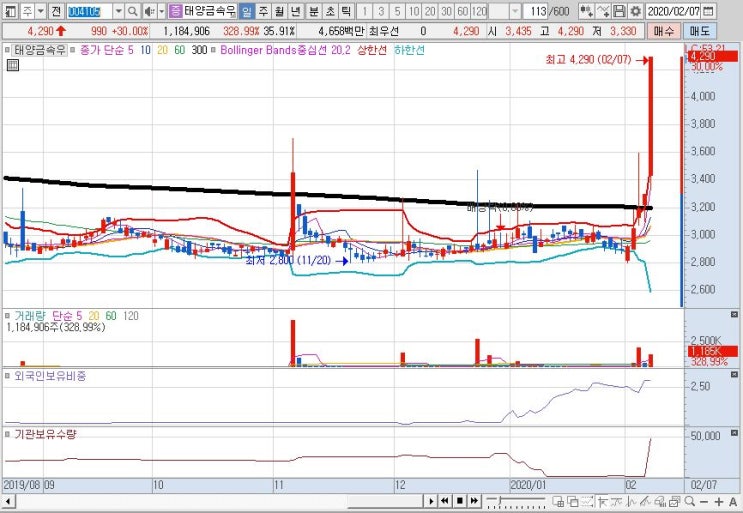Close the foreign ownership panel corner button
Screen dimensions: 743x513
tap(734, 375)
